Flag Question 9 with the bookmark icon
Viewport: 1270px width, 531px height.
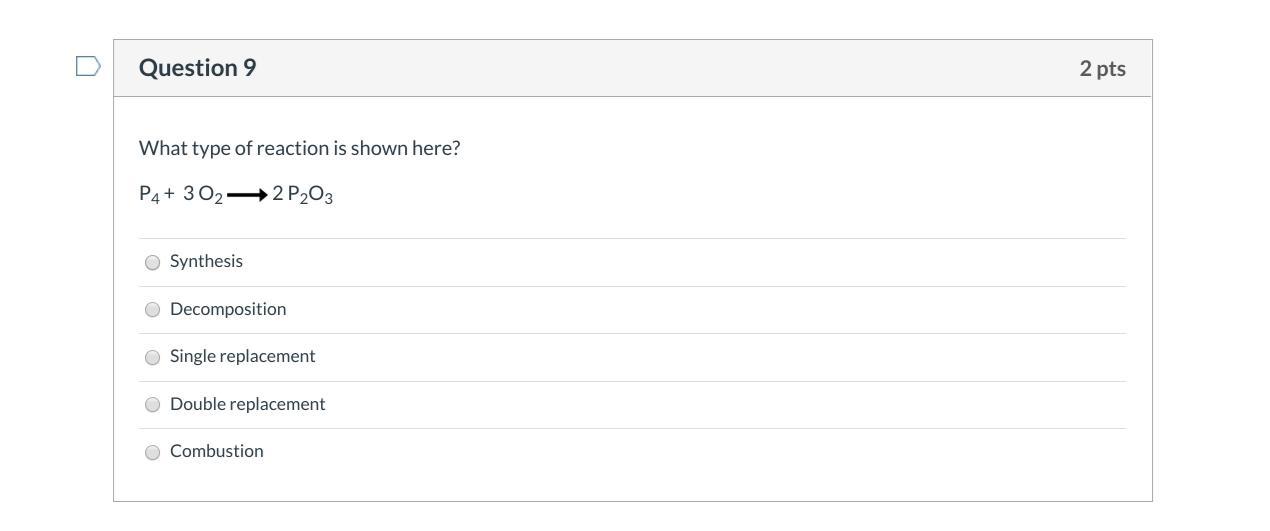coord(88,67)
